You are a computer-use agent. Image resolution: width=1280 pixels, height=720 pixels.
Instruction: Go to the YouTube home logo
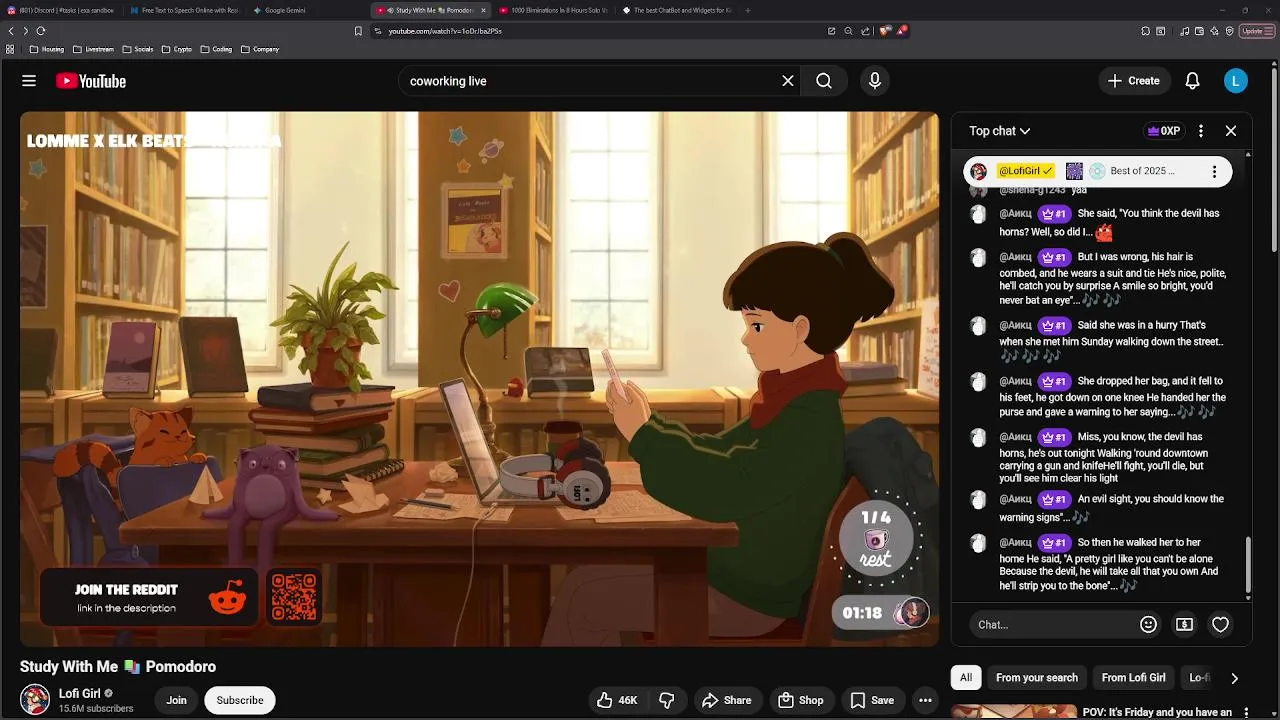[x=91, y=81]
